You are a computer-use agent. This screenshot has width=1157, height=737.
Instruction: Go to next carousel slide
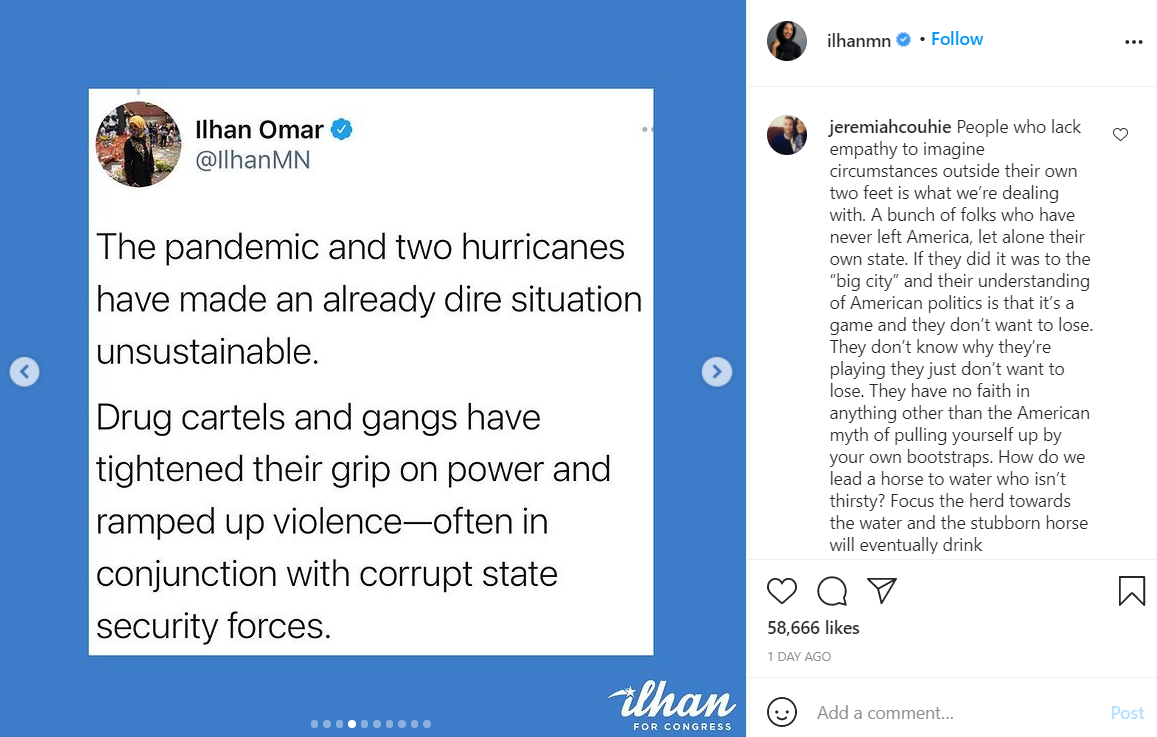click(716, 372)
